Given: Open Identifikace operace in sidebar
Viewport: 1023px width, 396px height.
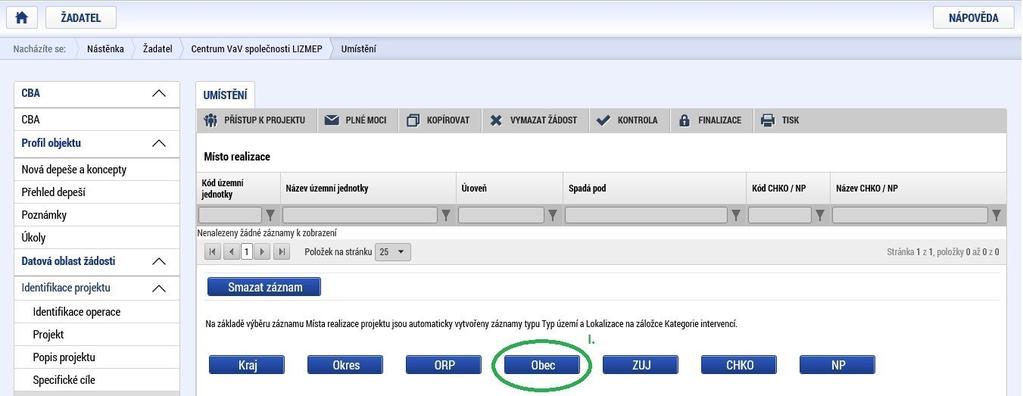Looking at the screenshot, I should click(x=96, y=312).
